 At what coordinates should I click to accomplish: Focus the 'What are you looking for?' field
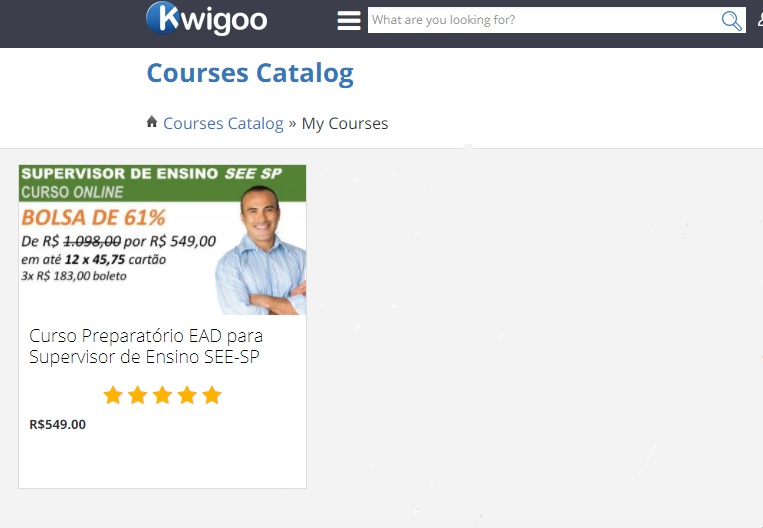coord(544,20)
